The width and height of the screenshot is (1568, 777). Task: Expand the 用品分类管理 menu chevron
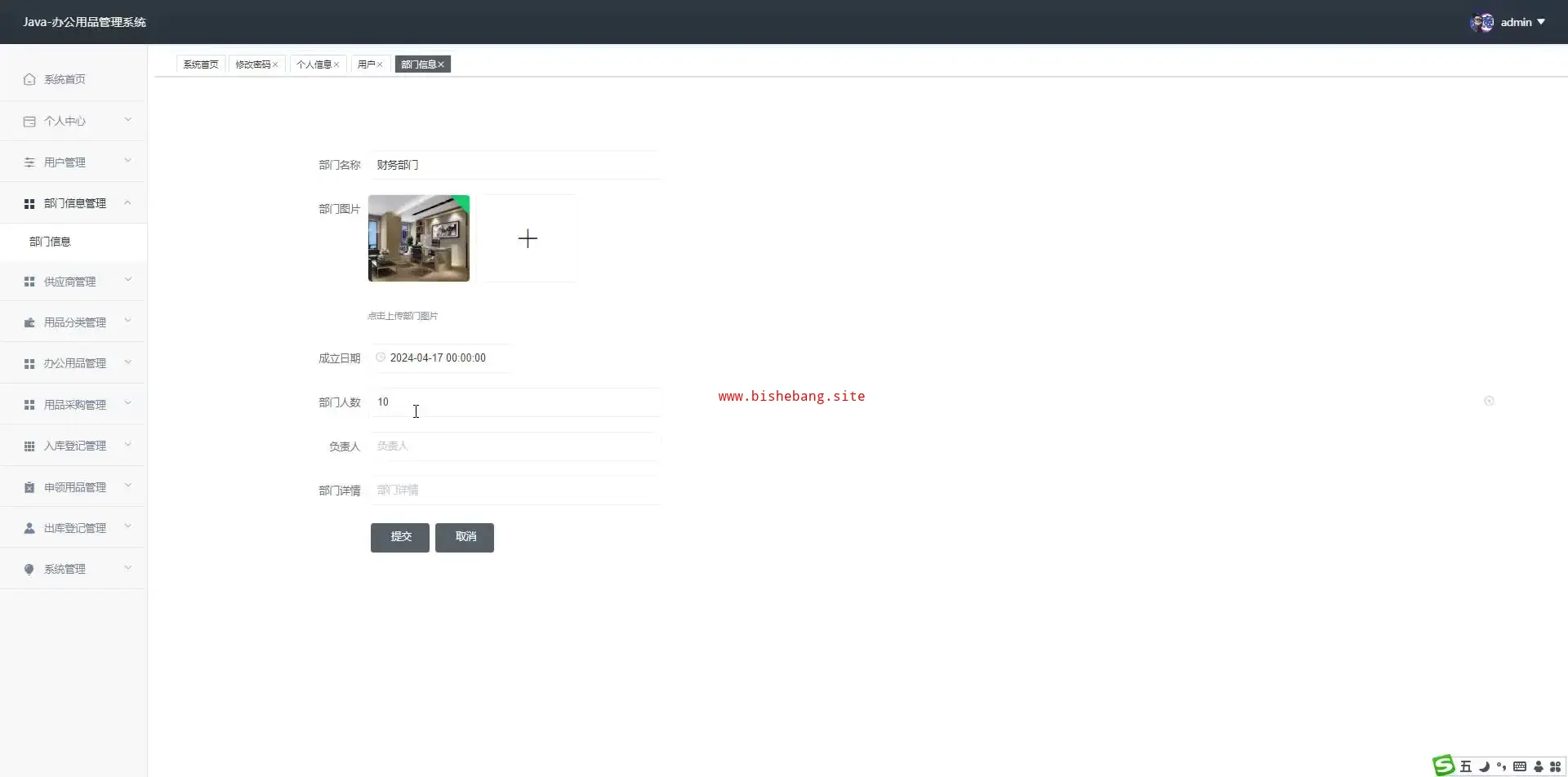(128, 321)
